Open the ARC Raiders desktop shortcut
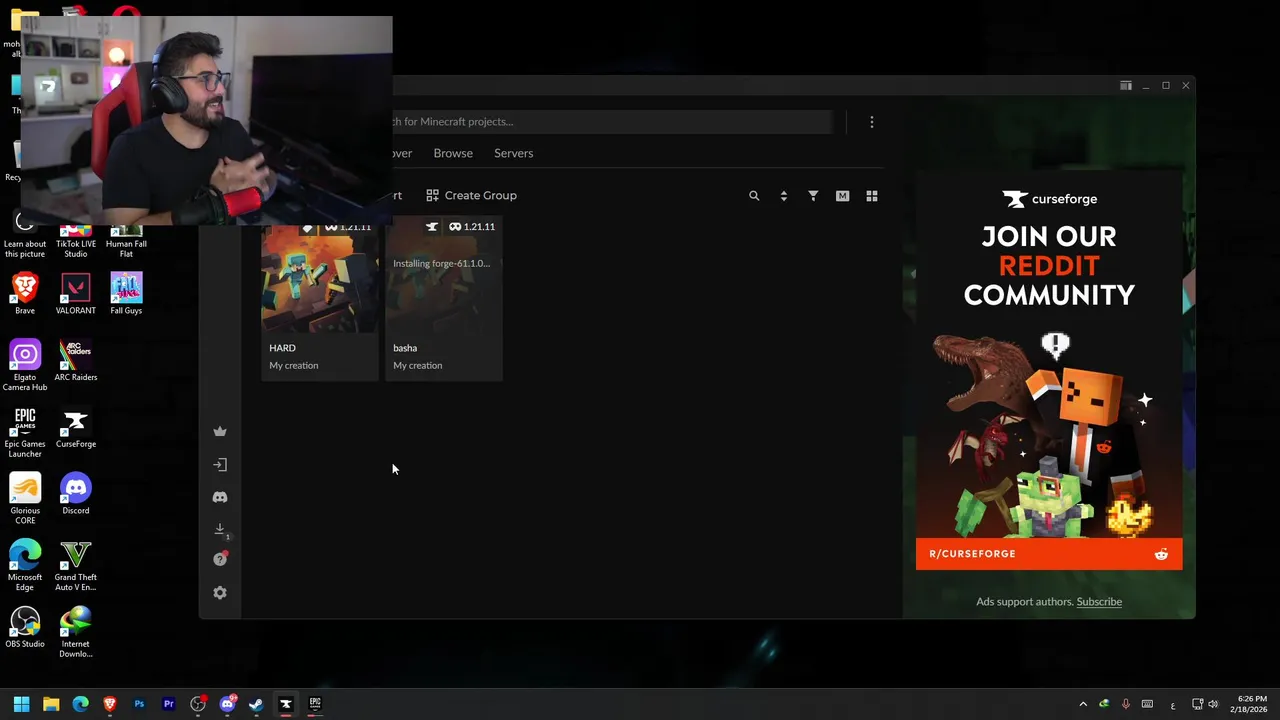Image resolution: width=1280 pixels, height=720 pixels. pyautogui.click(x=76, y=361)
